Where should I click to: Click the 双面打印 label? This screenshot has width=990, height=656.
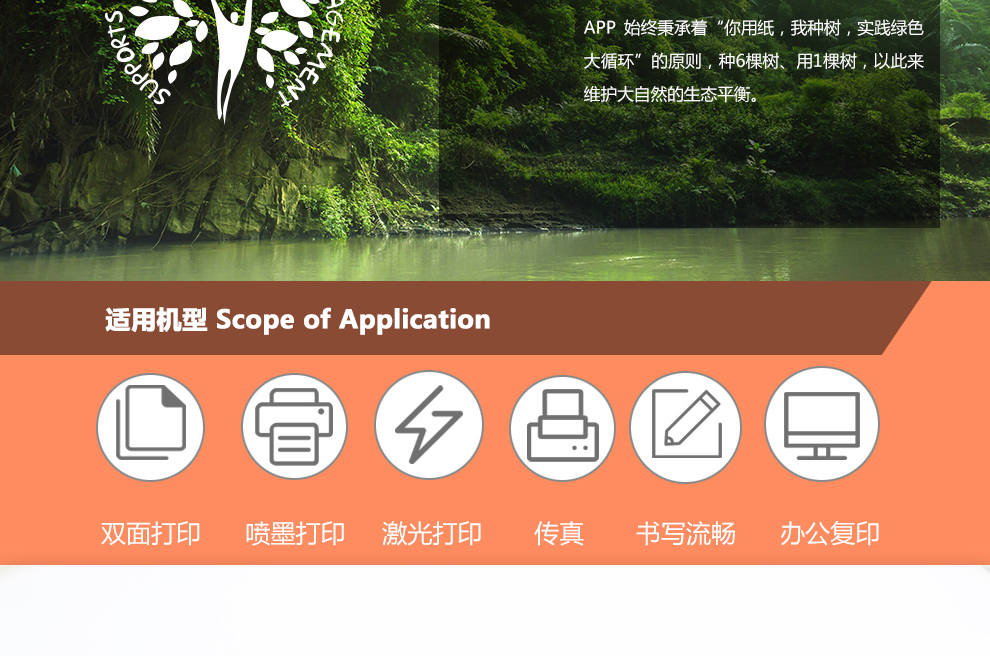150,534
